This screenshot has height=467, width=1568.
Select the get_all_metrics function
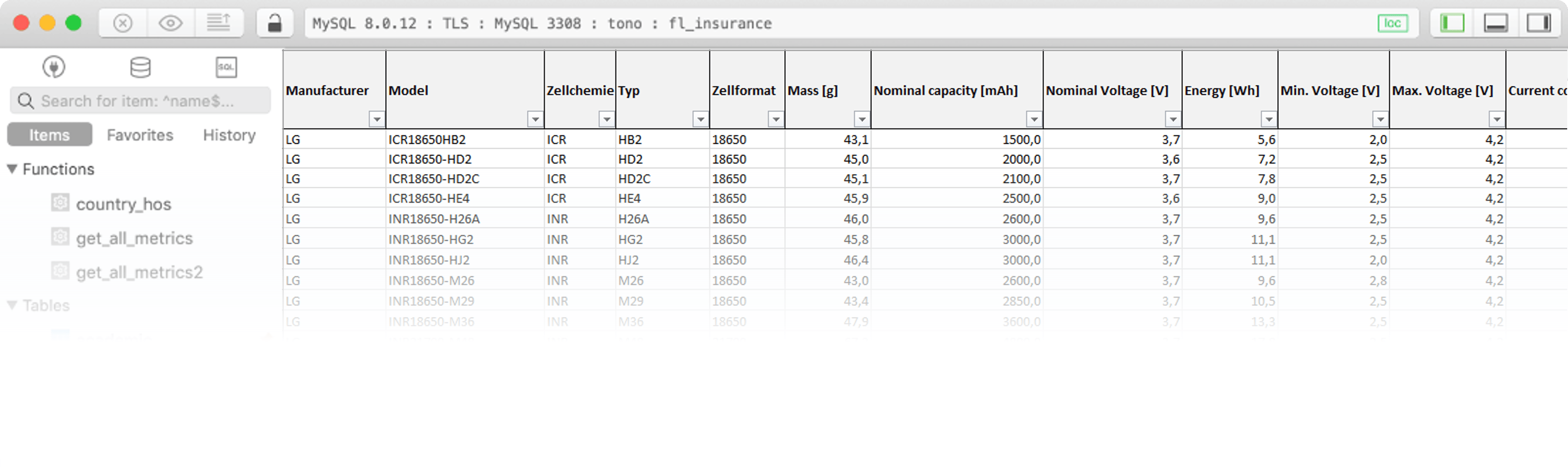point(134,238)
